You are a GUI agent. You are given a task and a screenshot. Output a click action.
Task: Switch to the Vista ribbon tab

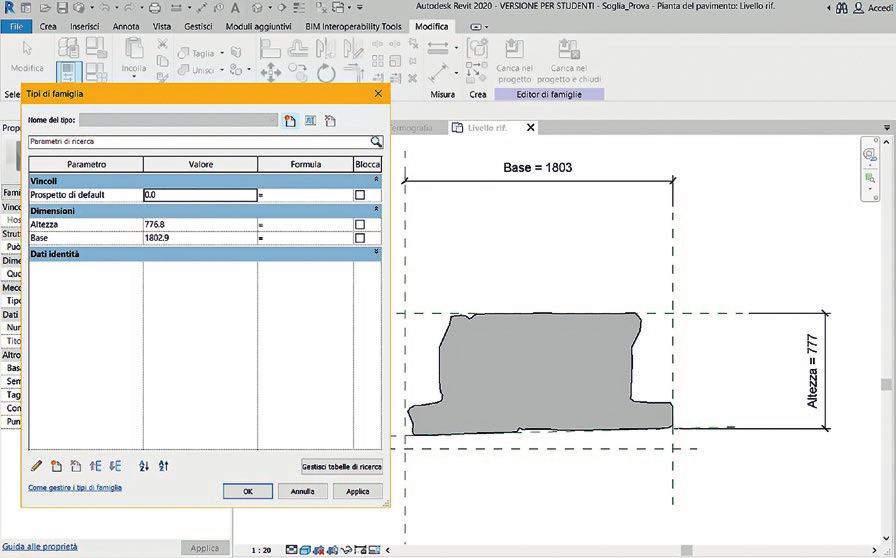162,26
